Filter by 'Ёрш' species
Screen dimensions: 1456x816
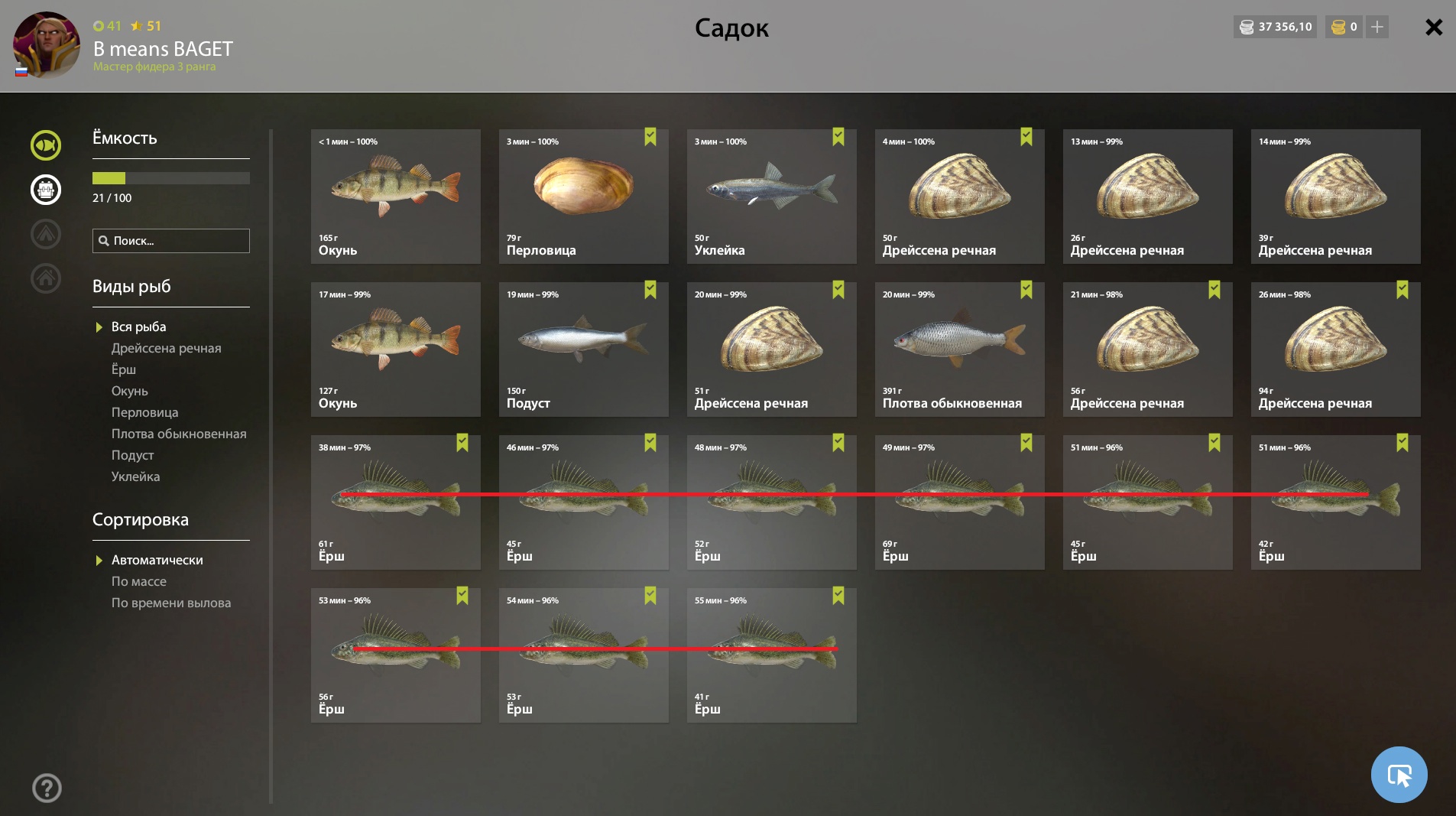pyautogui.click(x=124, y=369)
